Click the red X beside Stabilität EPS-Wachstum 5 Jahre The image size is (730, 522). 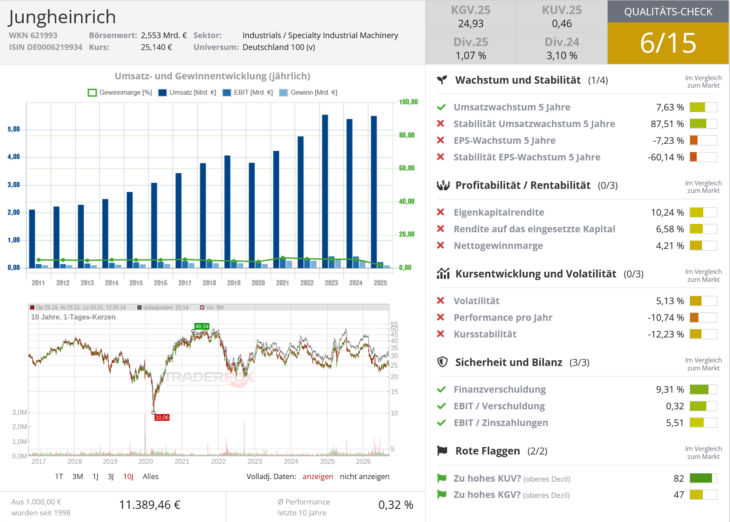[440, 157]
